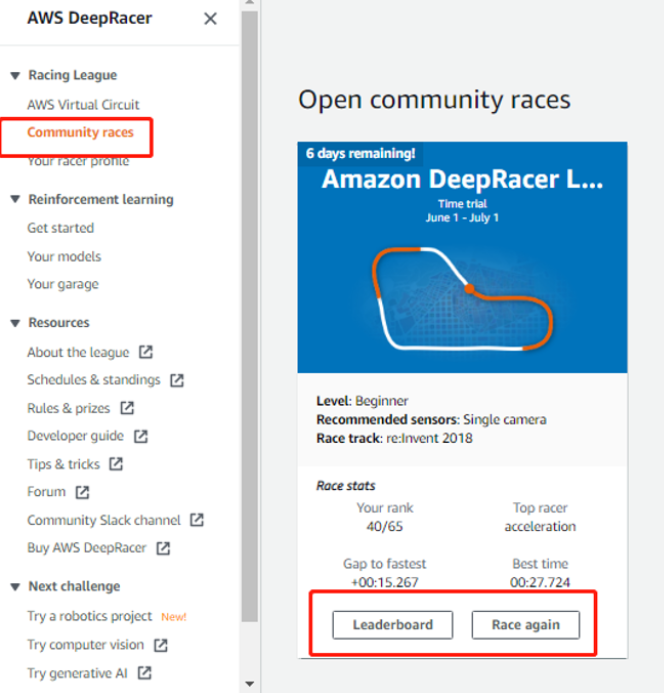Click 'Recommended sensors: Single camera' text
This screenshot has width=664, height=693.
point(431,419)
